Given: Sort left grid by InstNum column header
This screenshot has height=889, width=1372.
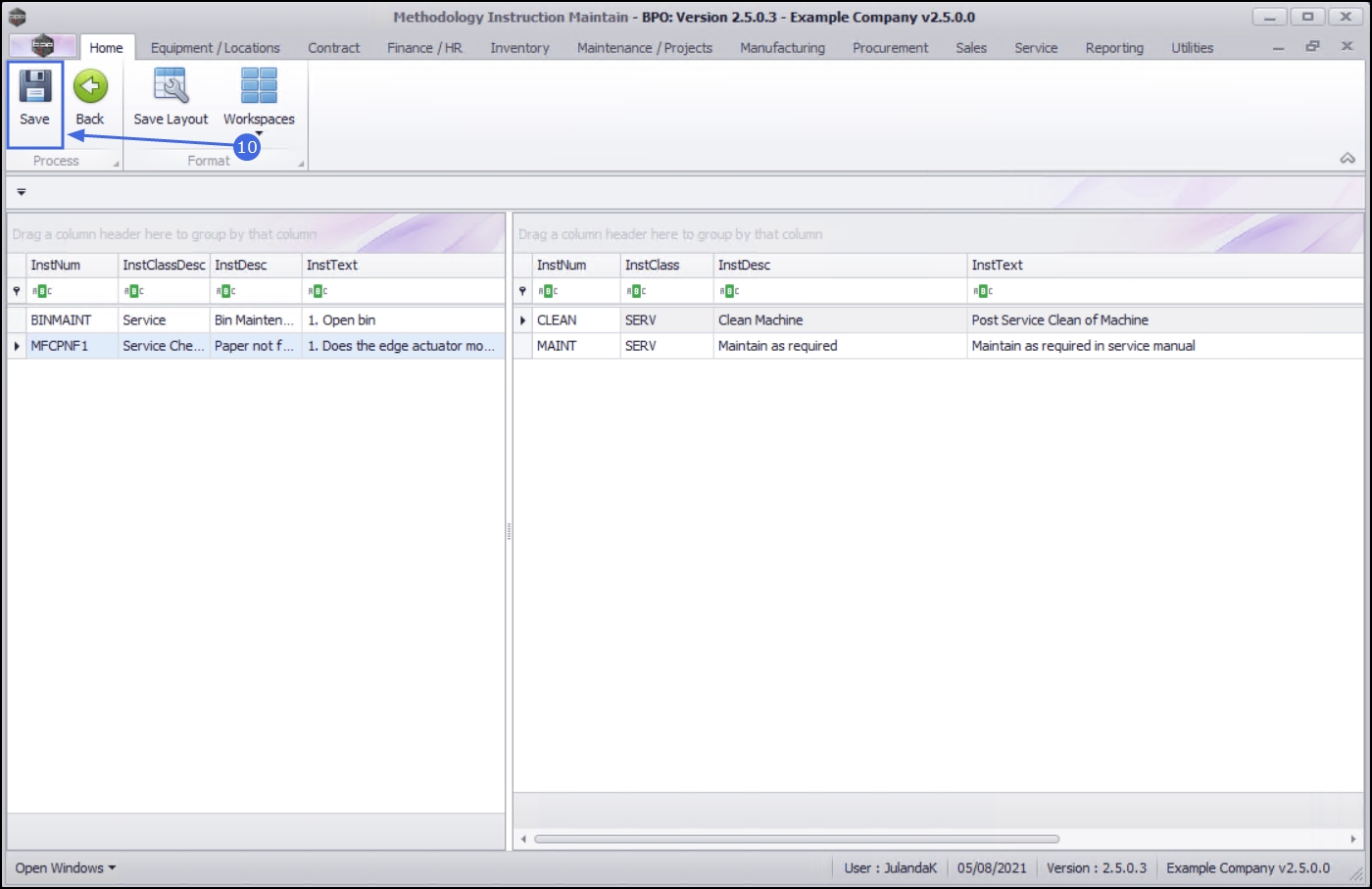Looking at the screenshot, I should pyautogui.click(x=72, y=265).
